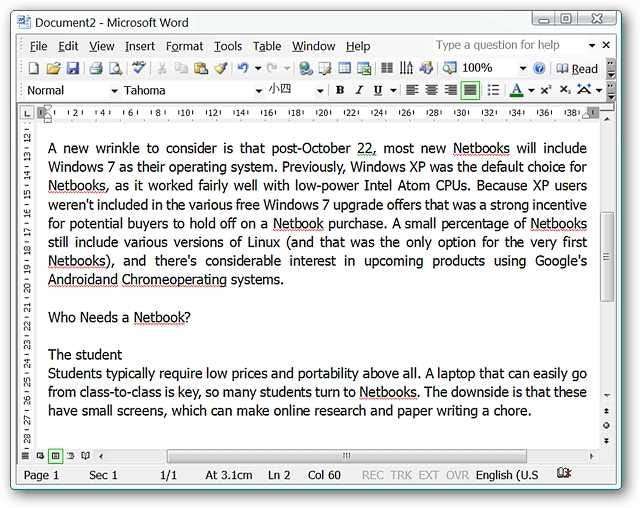Open the Window menu

click(x=313, y=46)
